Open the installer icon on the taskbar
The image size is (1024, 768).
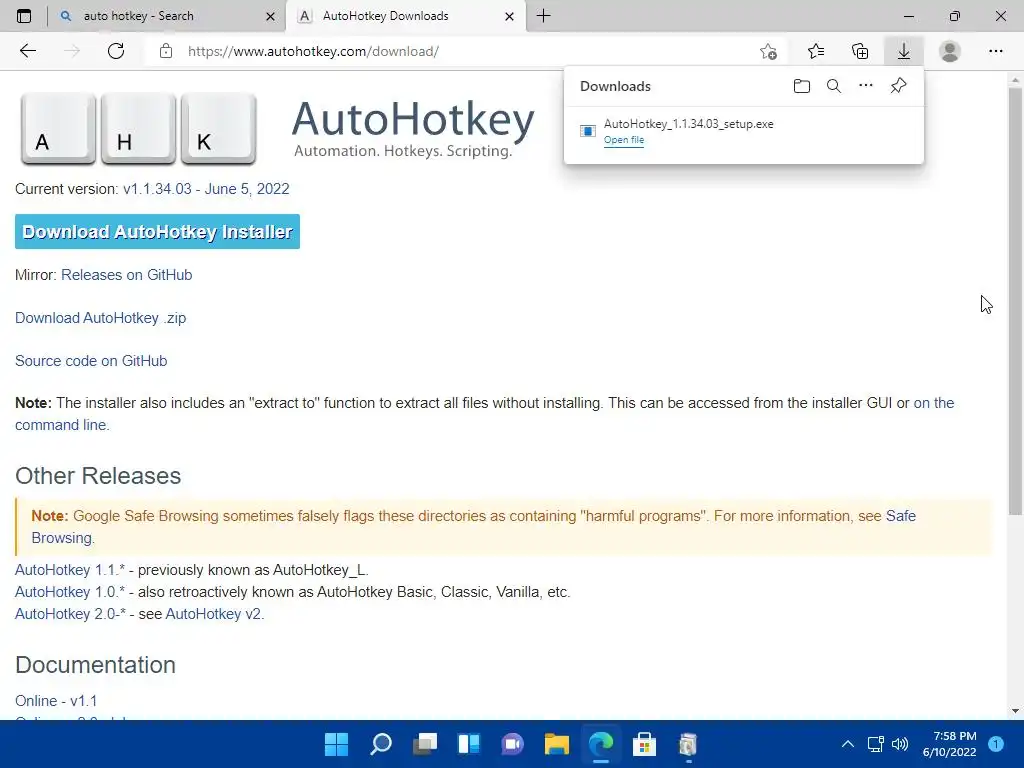coord(688,744)
